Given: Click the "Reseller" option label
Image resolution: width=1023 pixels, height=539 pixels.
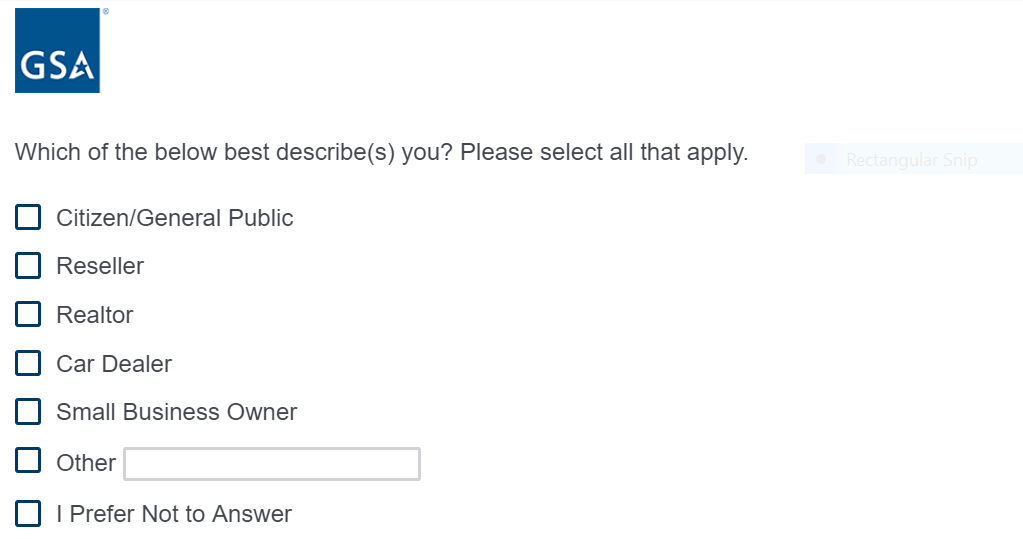Looking at the screenshot, I should click(x=100, y=266).
